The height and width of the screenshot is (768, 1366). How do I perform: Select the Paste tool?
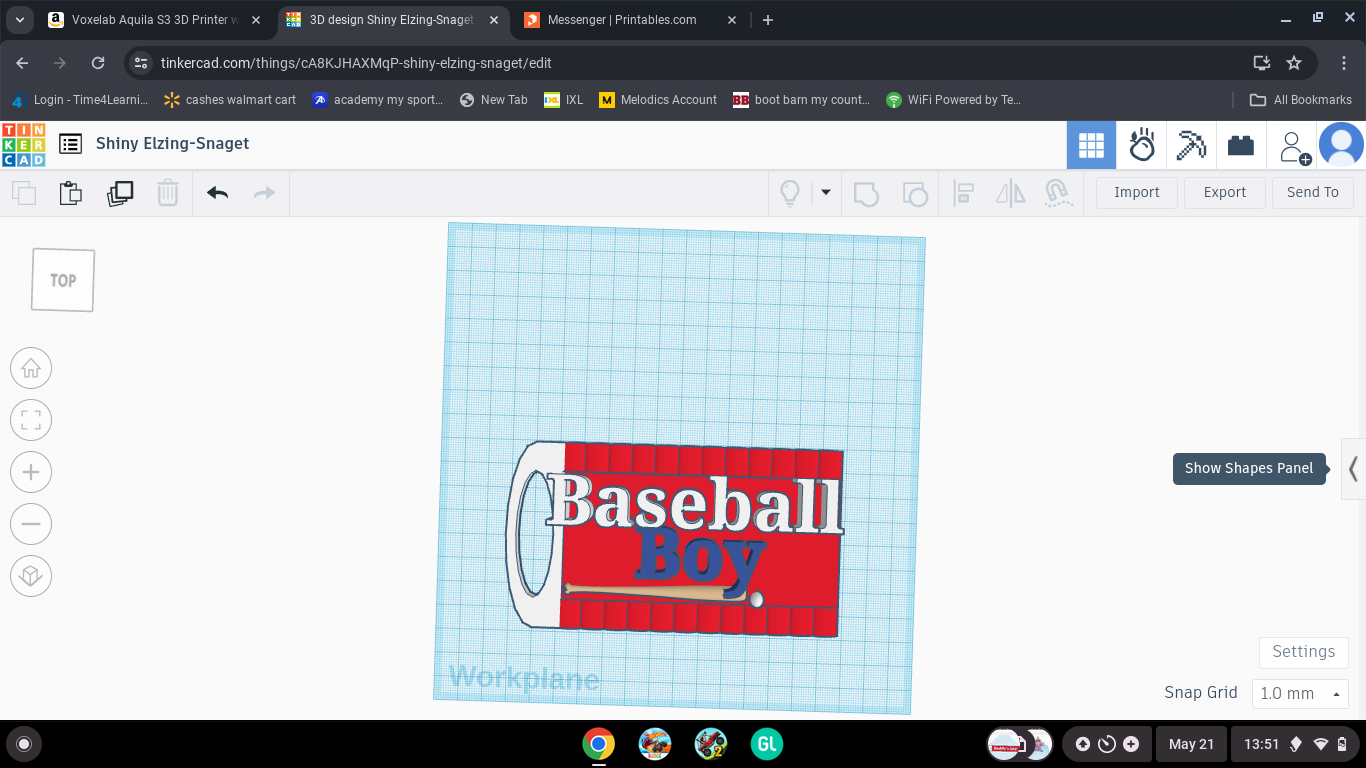[x=70, y=193]
